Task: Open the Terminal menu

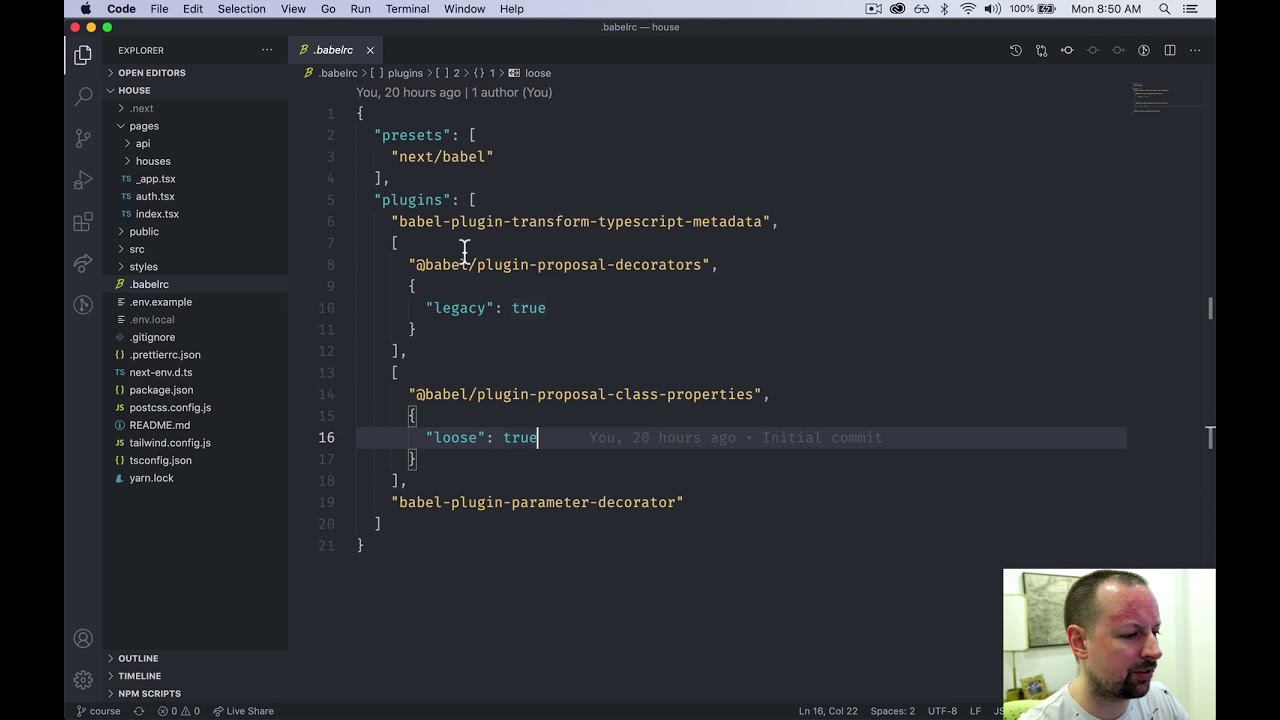Action: pyautogui.click(x=407, y=9)
